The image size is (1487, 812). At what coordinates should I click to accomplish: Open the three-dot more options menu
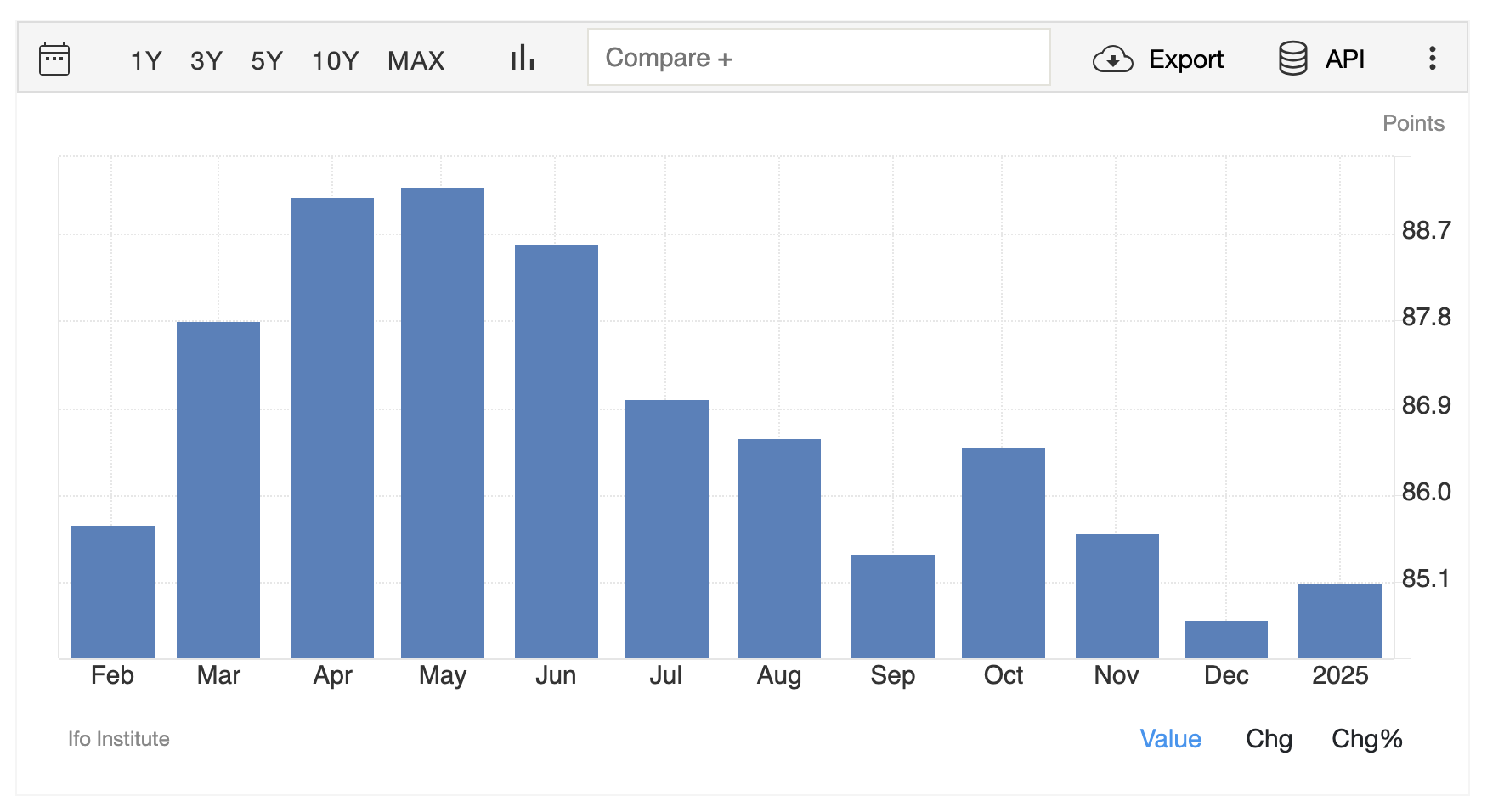click(1432, 58)
